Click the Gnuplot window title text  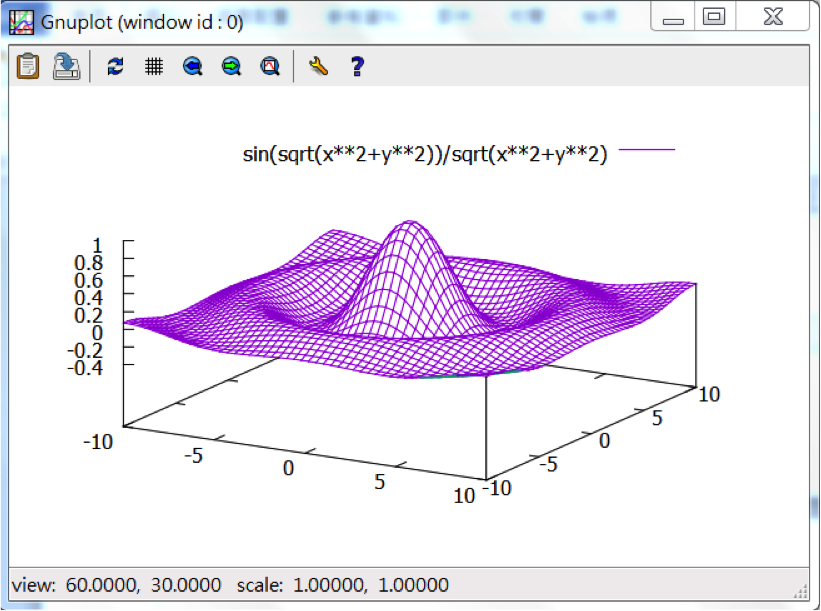point(142,19)
